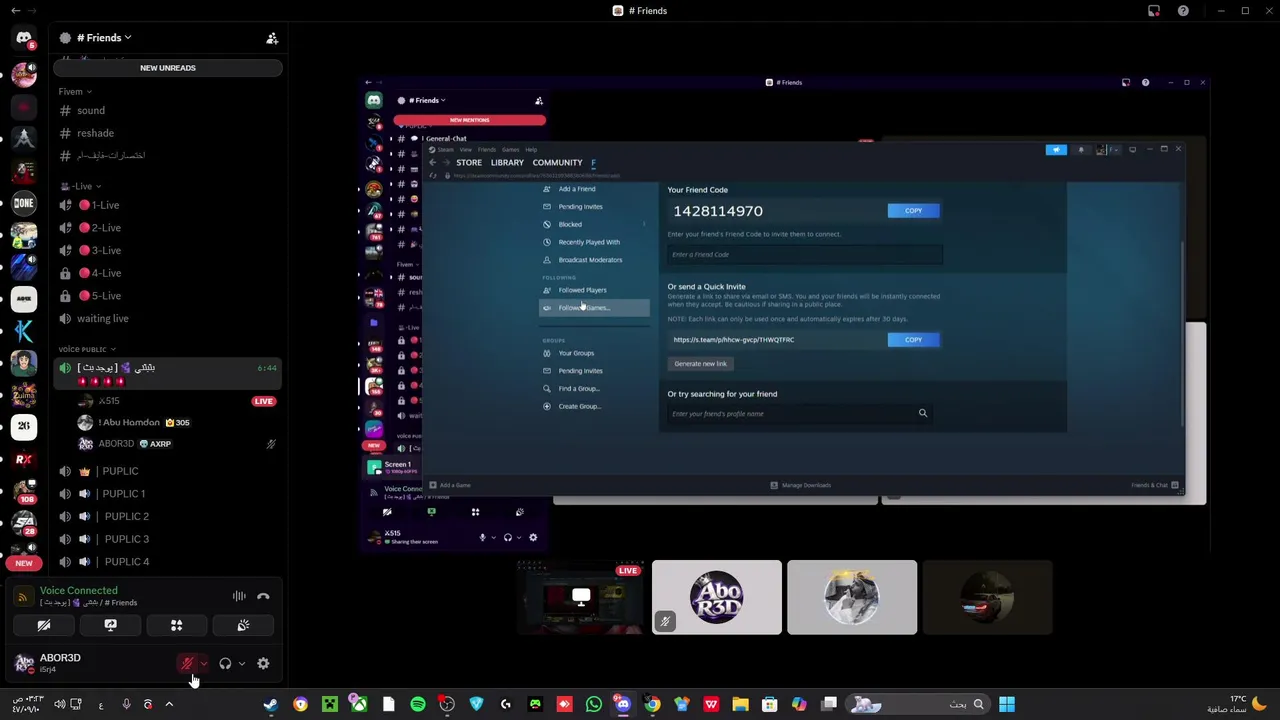Open the Minecraft icon in the taskbar

point(329,705)
